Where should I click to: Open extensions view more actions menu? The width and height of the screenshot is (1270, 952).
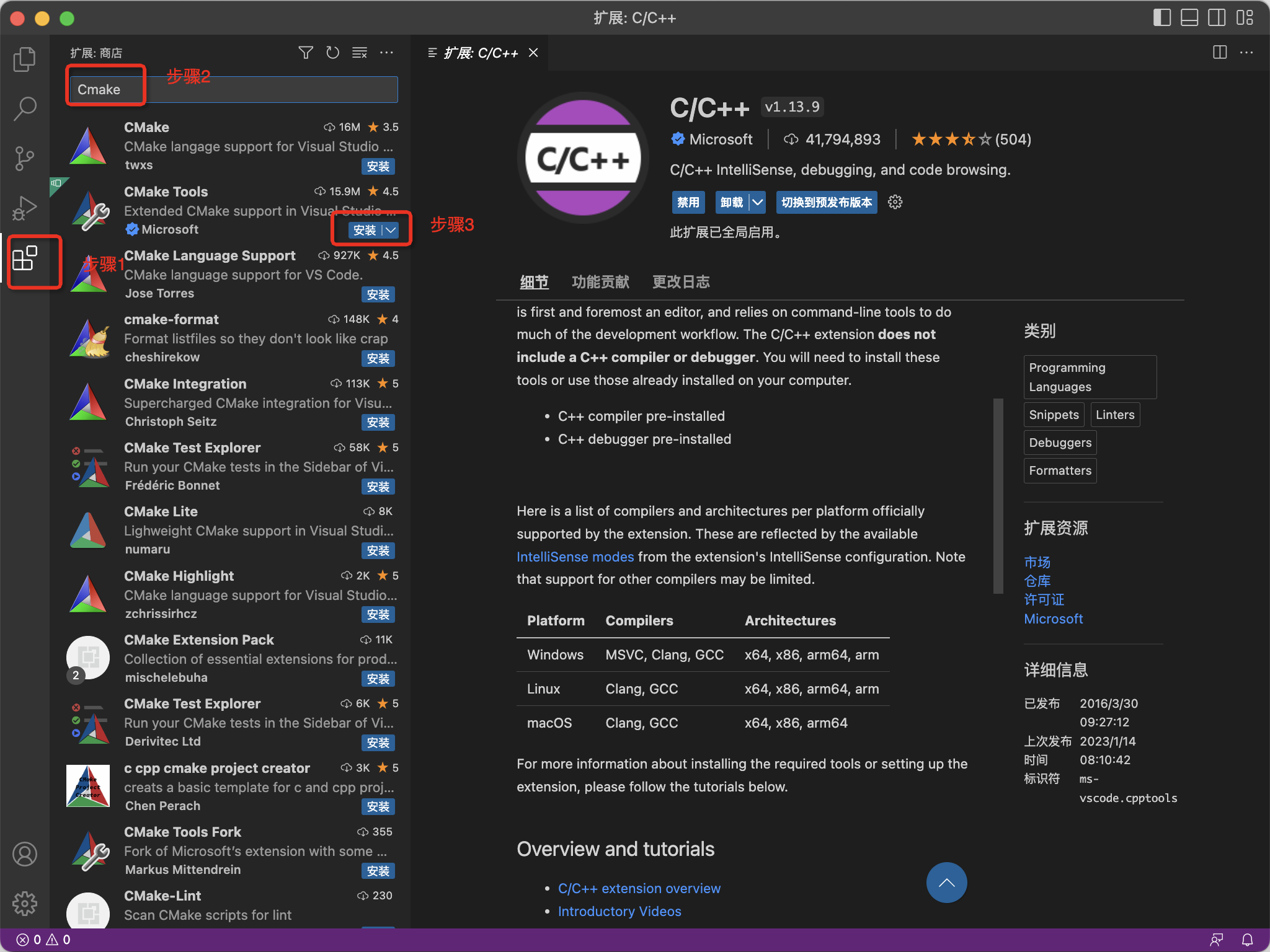point(386,53)
